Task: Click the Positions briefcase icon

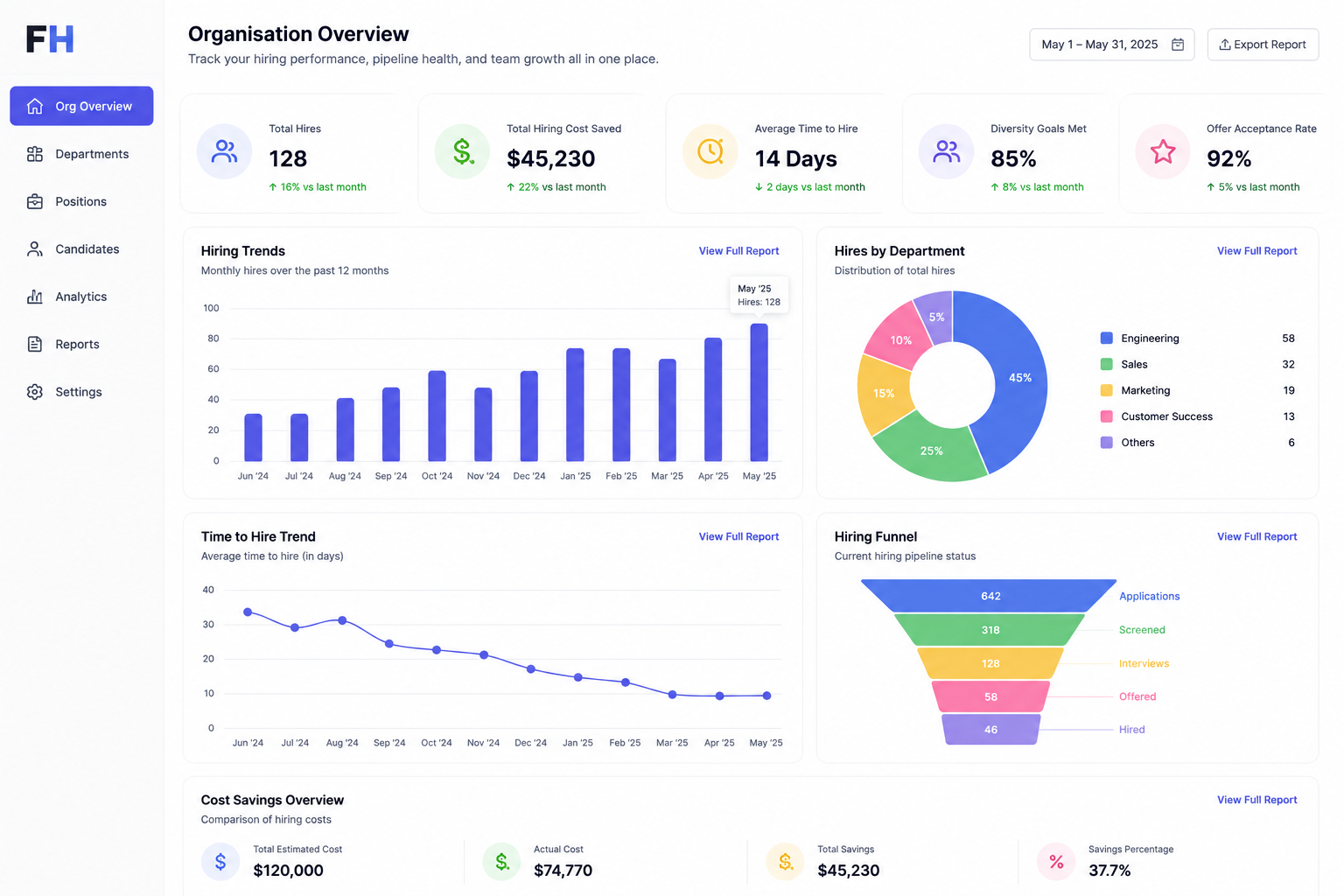Action: (x=35, y=201)
